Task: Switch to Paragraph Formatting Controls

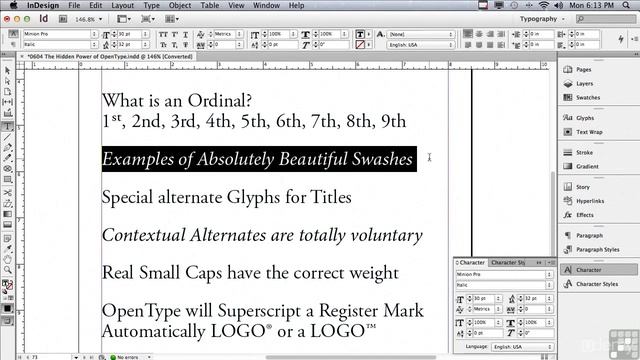Action: [x=13, y=44]
